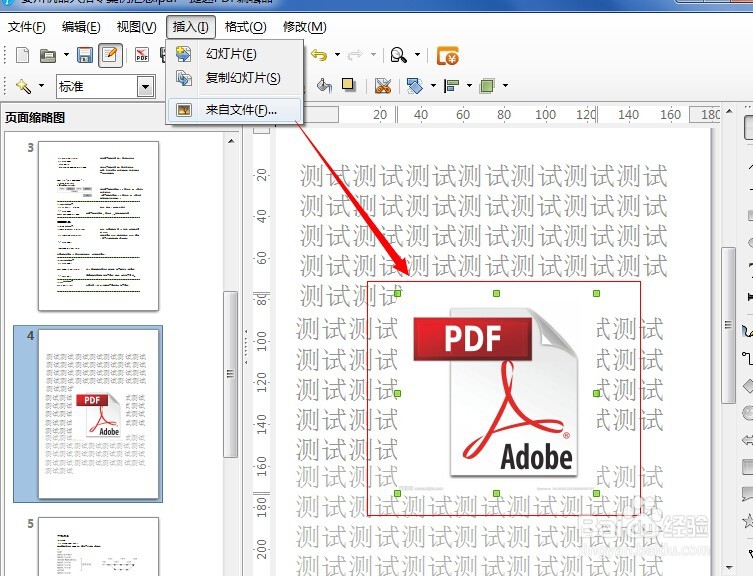Viewport: 753px width, 576px height.
Task: Create a new blank document
Action: pos(23,55)
